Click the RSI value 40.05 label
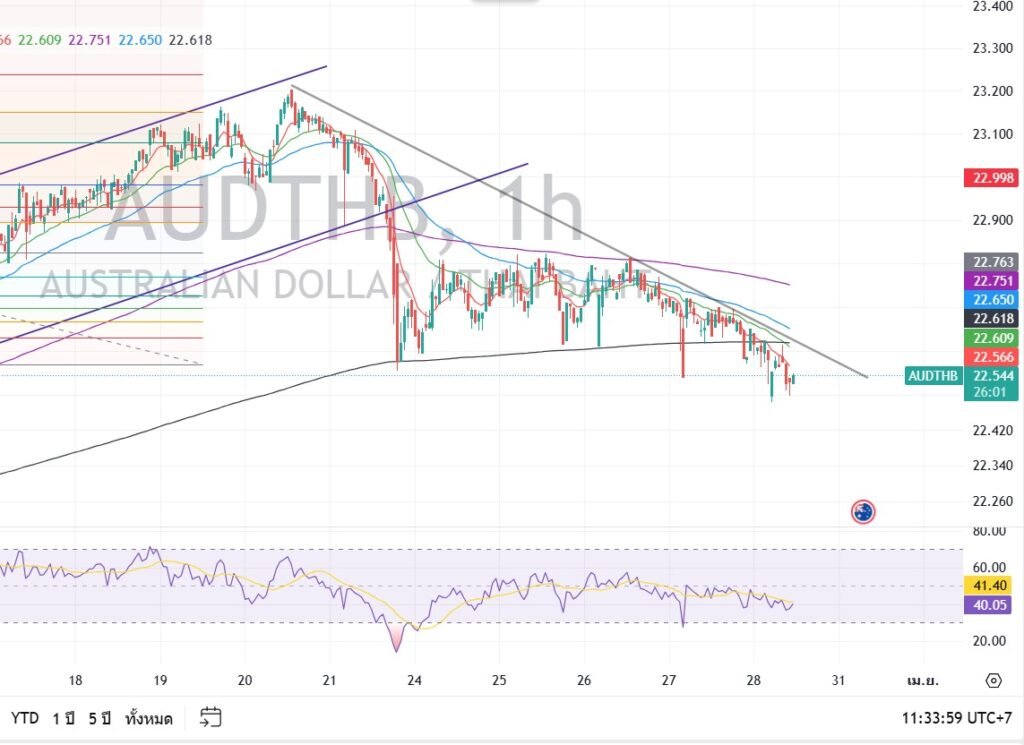 991,604
